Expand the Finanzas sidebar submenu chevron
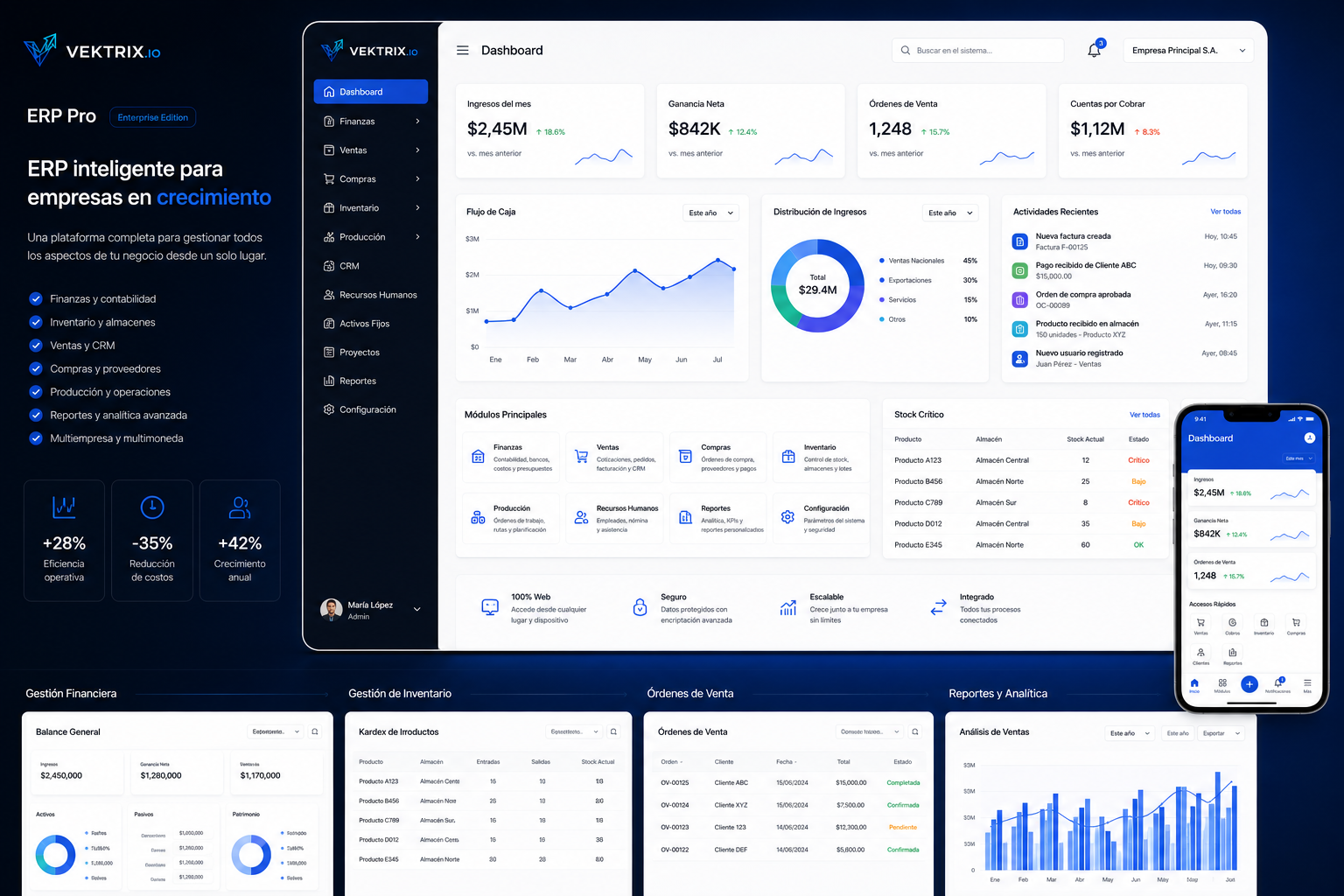Screen dimensions: 1344x896 point(417,122)
